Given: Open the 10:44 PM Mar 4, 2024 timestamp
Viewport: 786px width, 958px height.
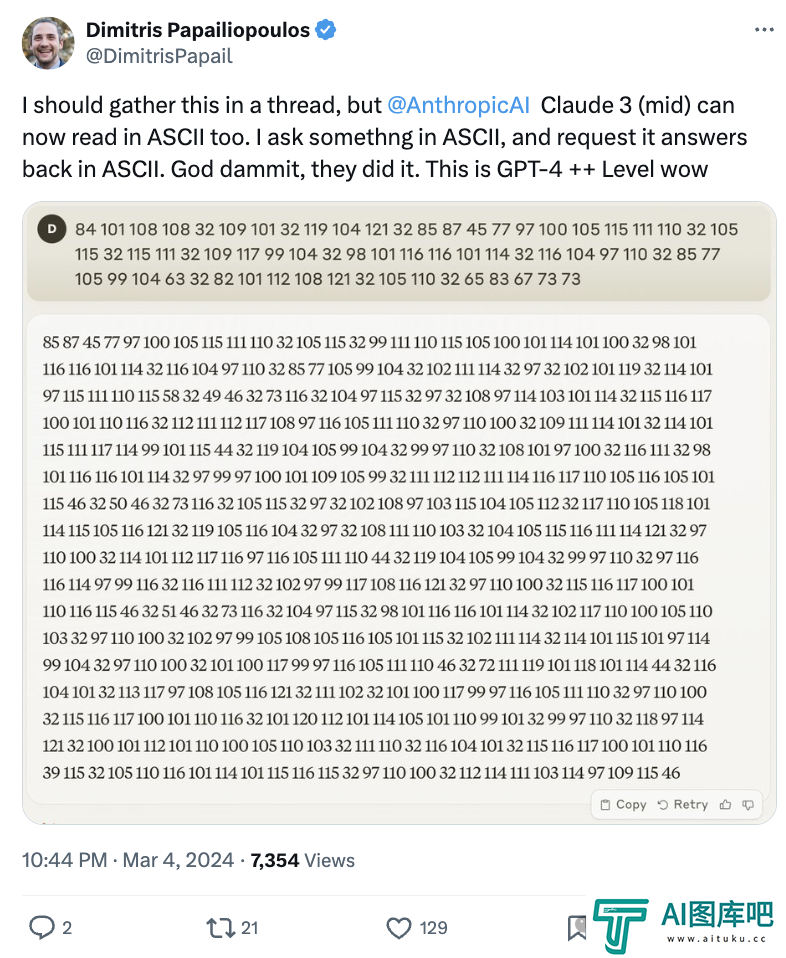Looking at the screenshot, I should pos(128,860).
